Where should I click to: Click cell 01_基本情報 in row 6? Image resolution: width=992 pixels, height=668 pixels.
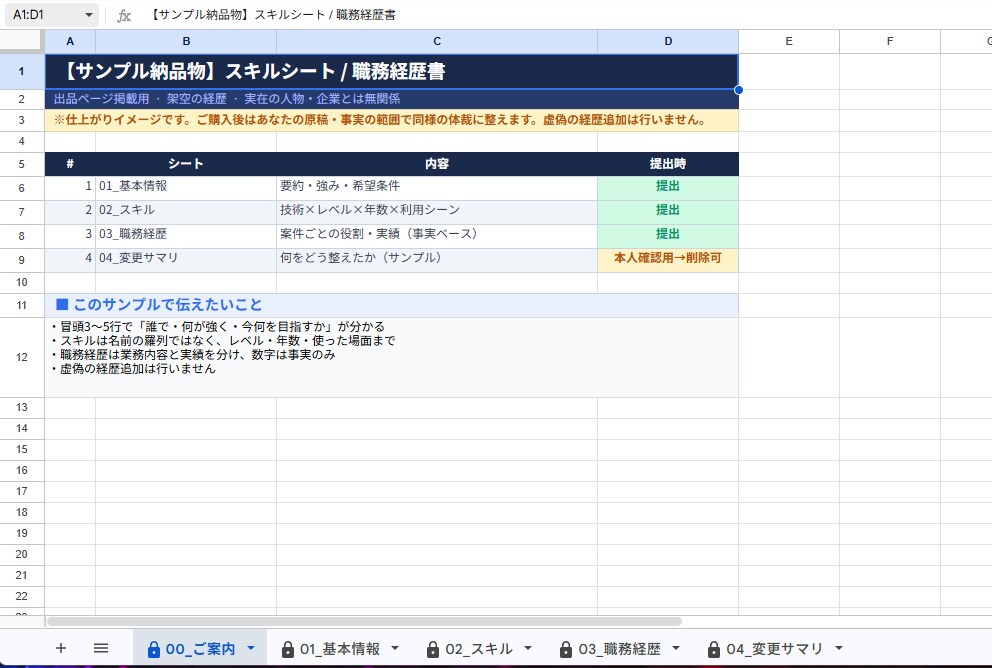tap(186, 189)
